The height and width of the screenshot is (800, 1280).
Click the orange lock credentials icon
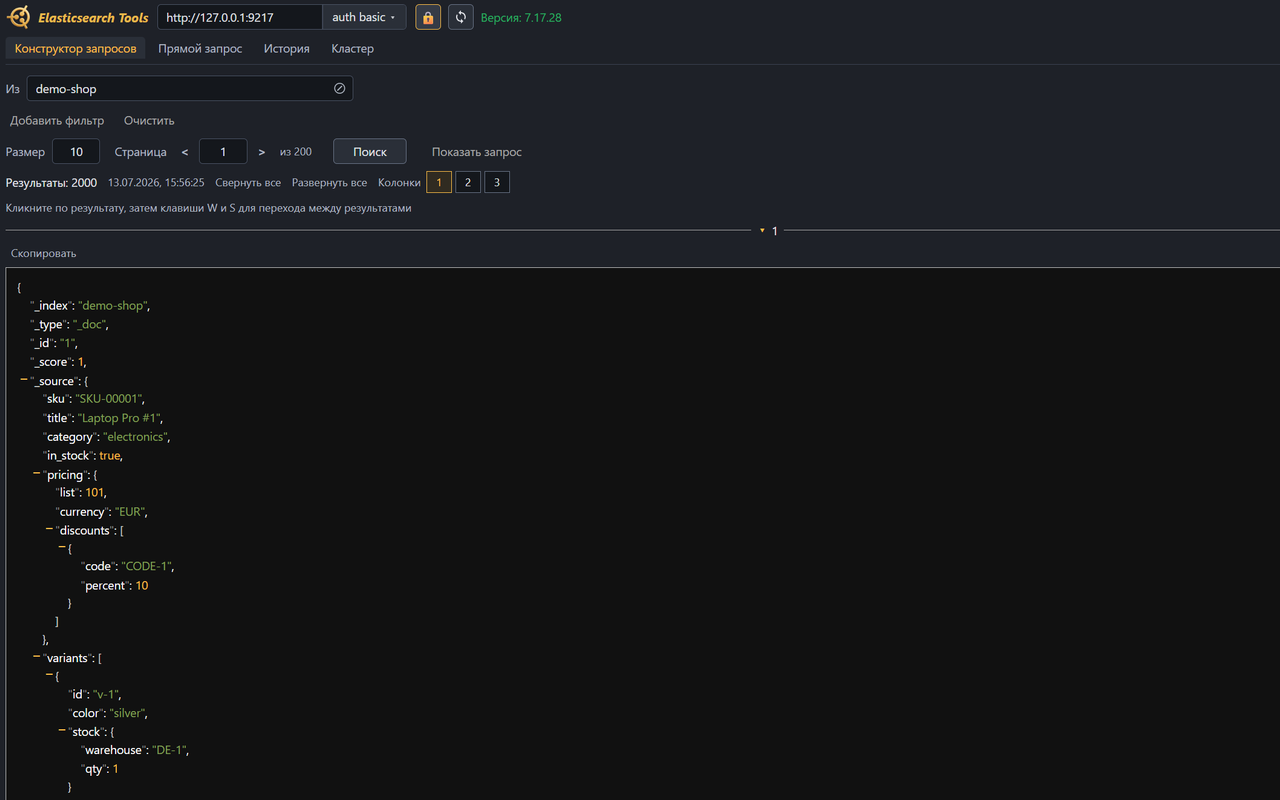click(428, 17)
